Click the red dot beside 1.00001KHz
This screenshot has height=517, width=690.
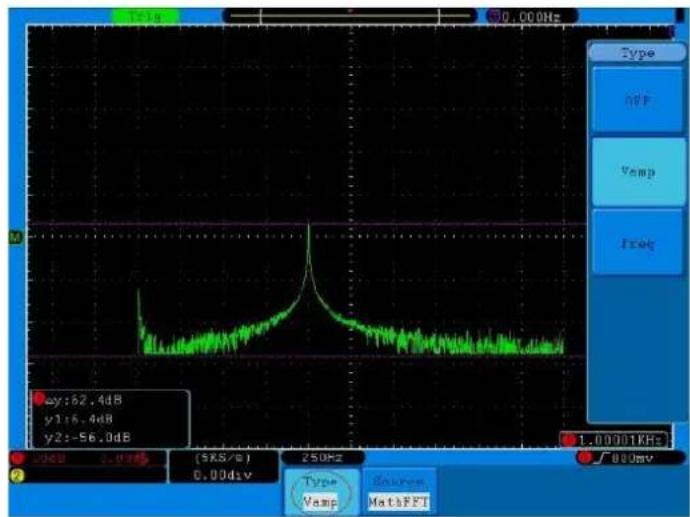[x=569, y=440]
